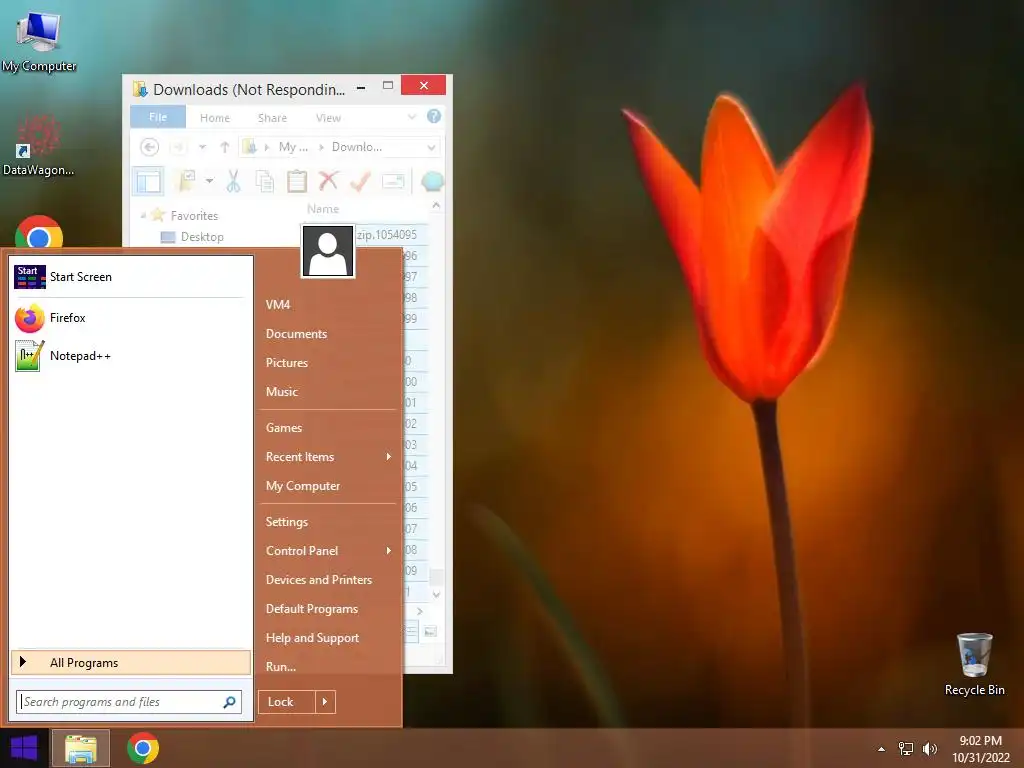Image resolution: width=1024 pixels, height=768 pixels.
Task: Expand the All Programs list
Action: coord(131,663)
